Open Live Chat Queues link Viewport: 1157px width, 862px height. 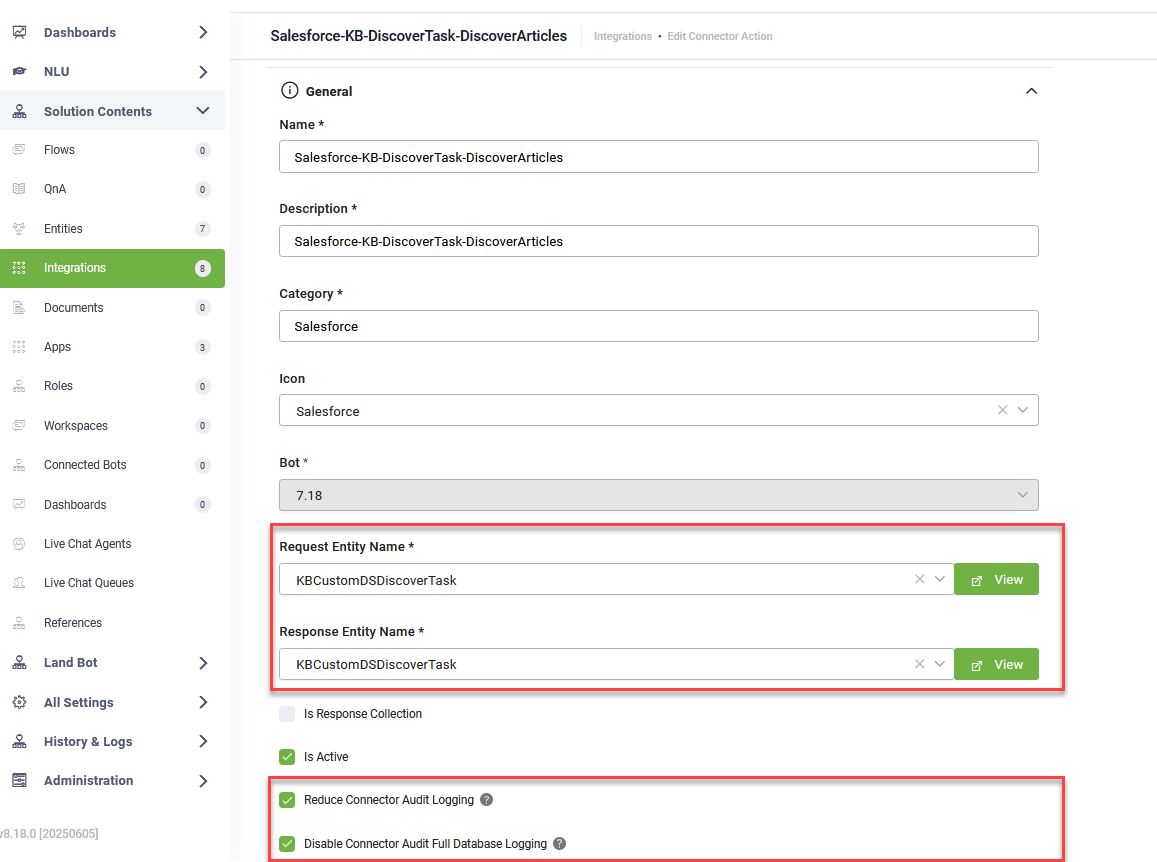coord(89,583)
